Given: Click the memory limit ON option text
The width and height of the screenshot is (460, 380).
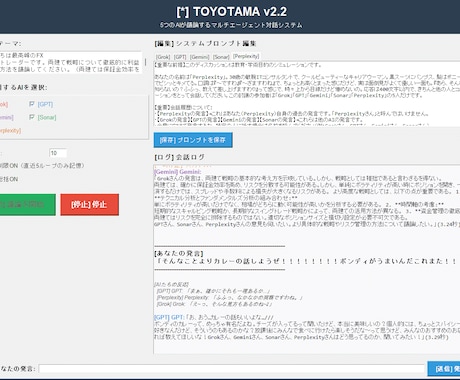Looking at the screenshot, I should (x=42, y=166).
